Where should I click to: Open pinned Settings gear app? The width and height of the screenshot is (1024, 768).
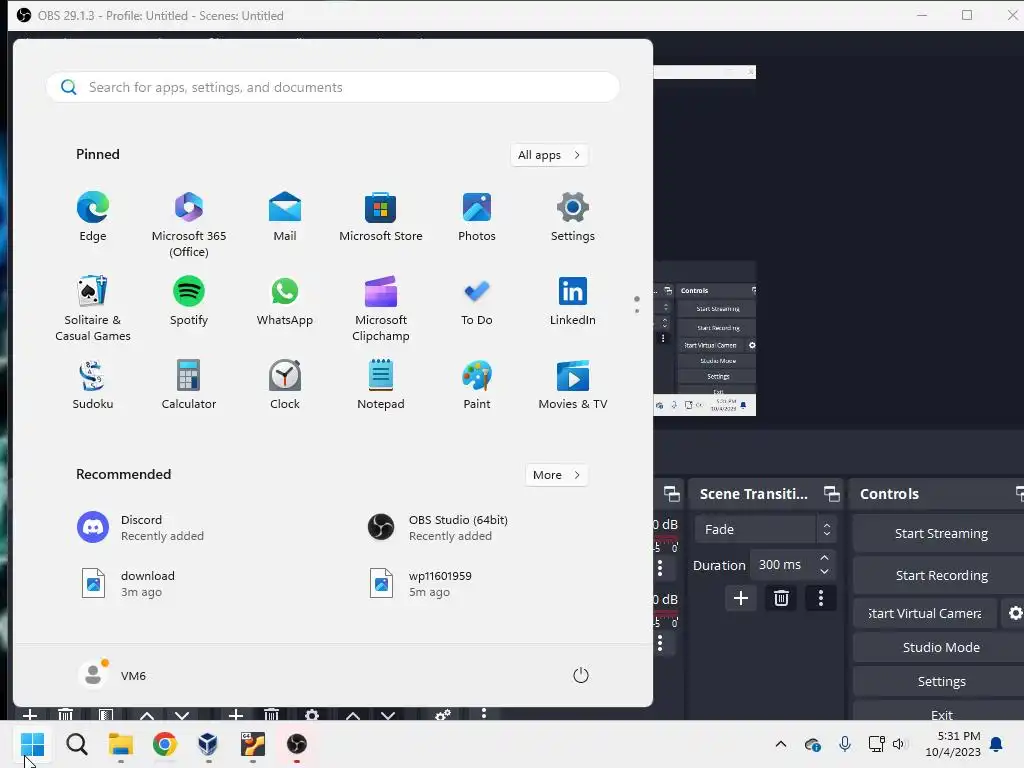point(573,217)
